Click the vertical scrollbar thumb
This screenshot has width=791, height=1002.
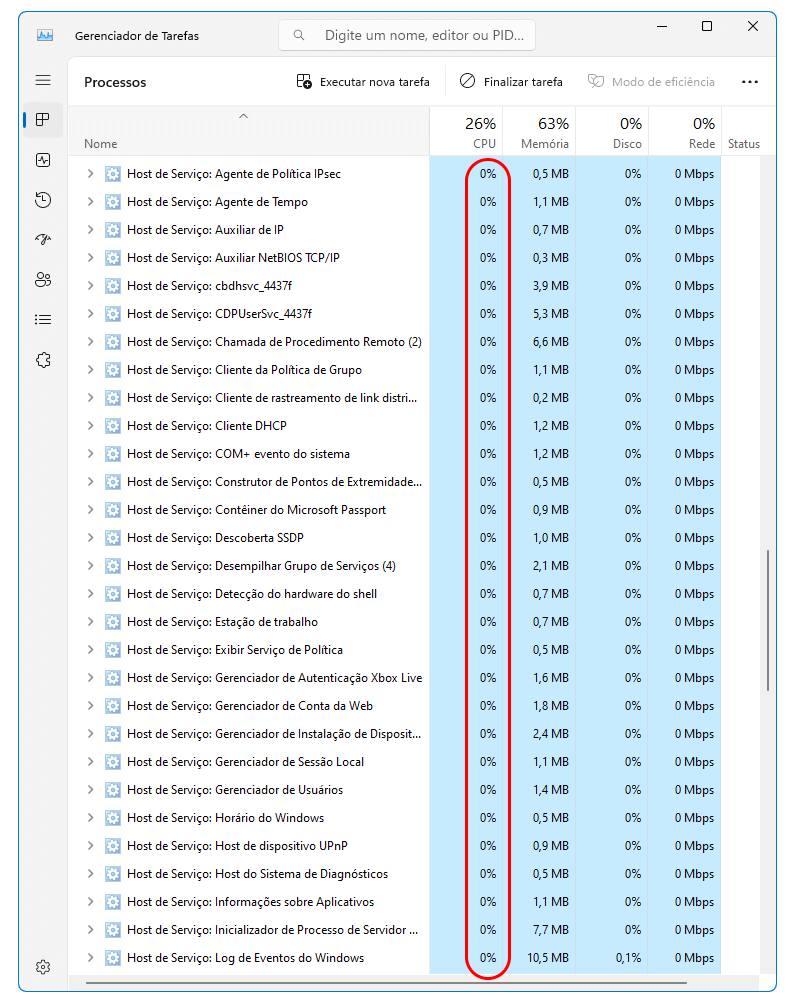click(x=767, y=620)
